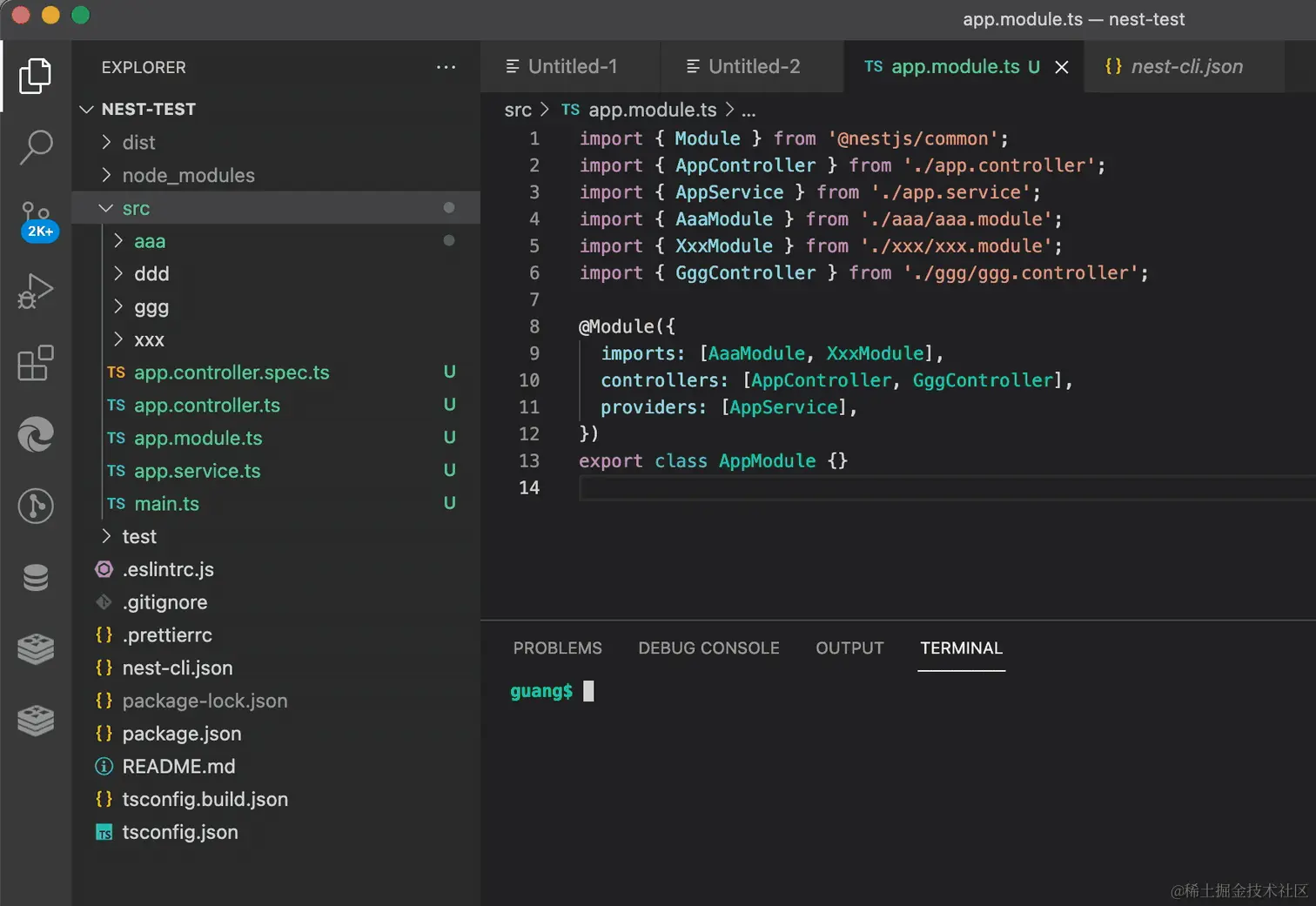
Task: Collapse the NEST-TEST project root
Action: pyautogui.click(x=148, y=110)
